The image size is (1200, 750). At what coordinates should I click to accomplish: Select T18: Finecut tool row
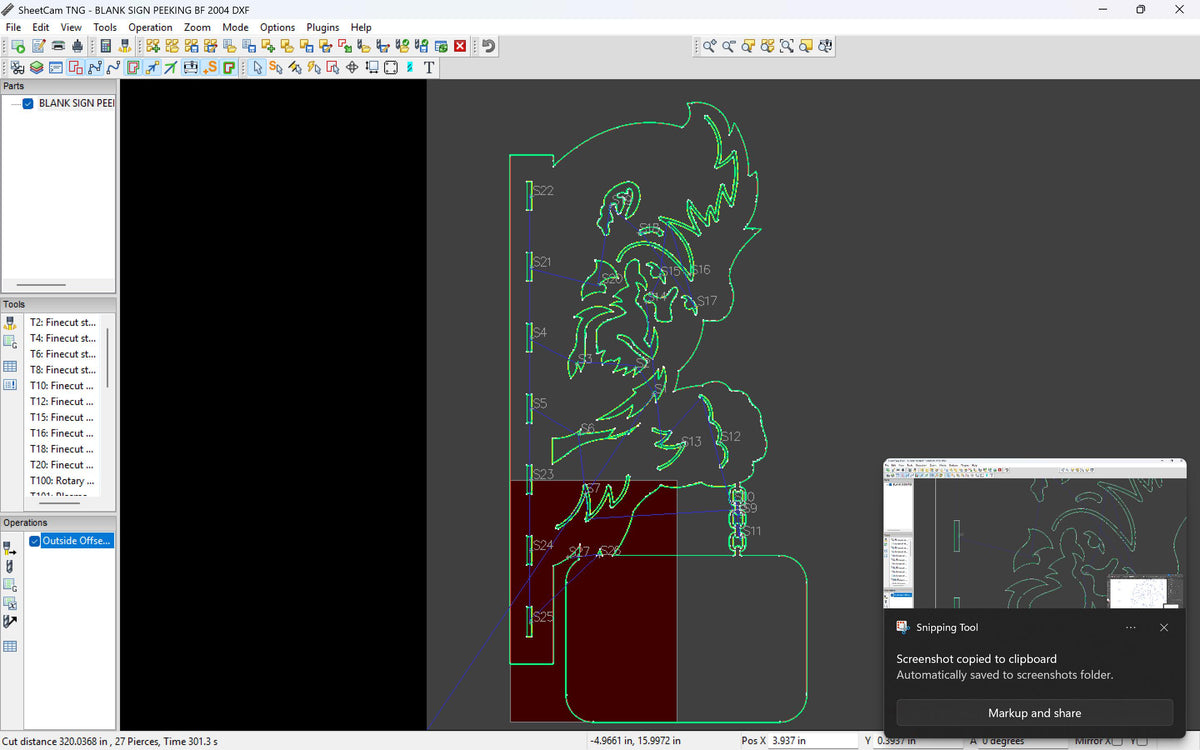coord(63,449)
